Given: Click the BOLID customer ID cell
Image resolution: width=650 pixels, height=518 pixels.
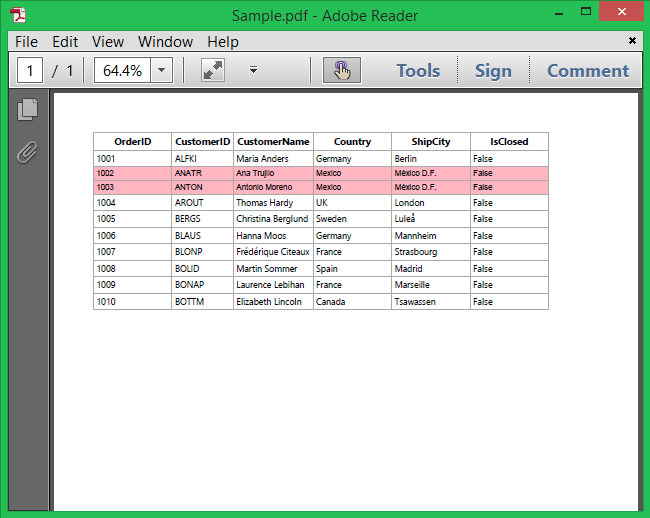Looking at the screenshot, I should (202, 269).
